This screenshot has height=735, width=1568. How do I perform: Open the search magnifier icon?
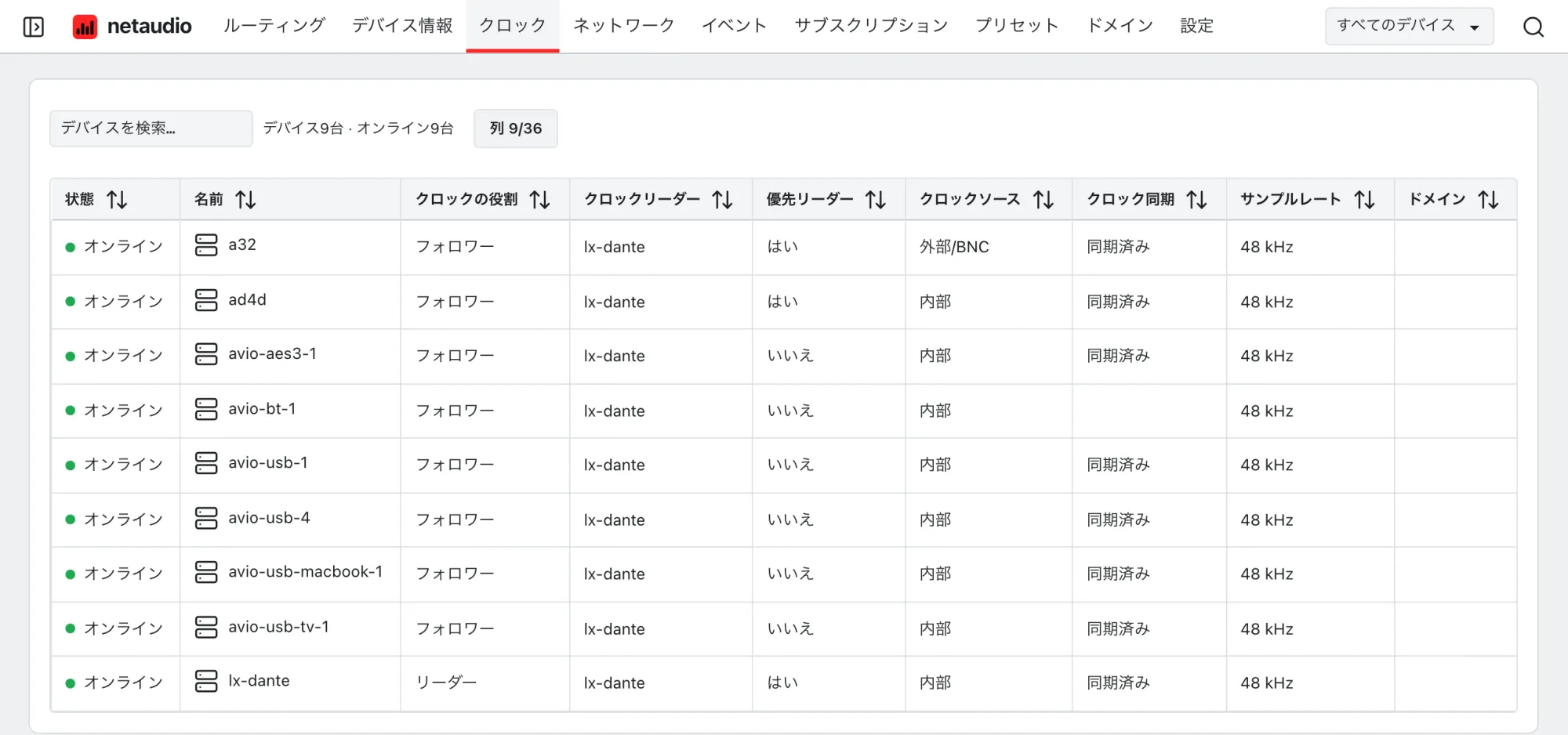(1533, 27)
